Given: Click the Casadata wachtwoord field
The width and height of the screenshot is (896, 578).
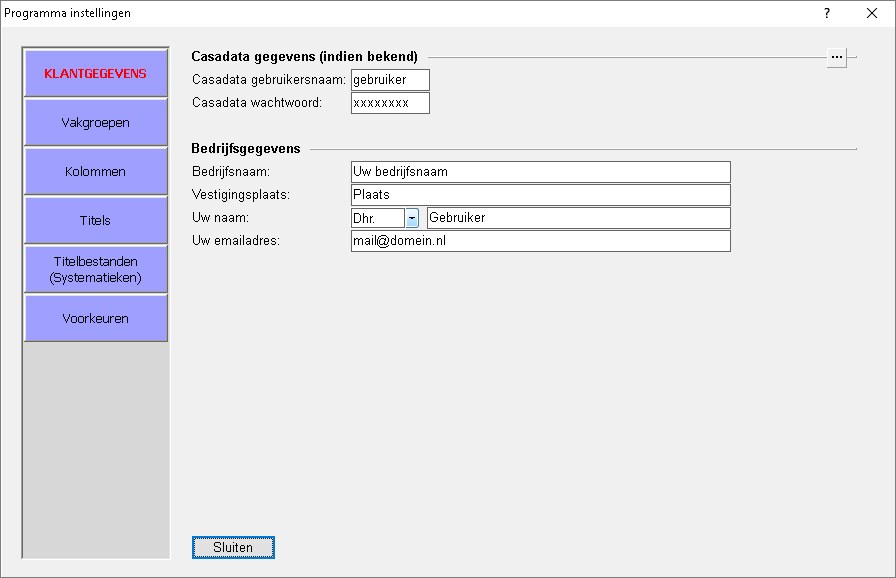Looking at the screenshot, I should (x=390, y=103).
